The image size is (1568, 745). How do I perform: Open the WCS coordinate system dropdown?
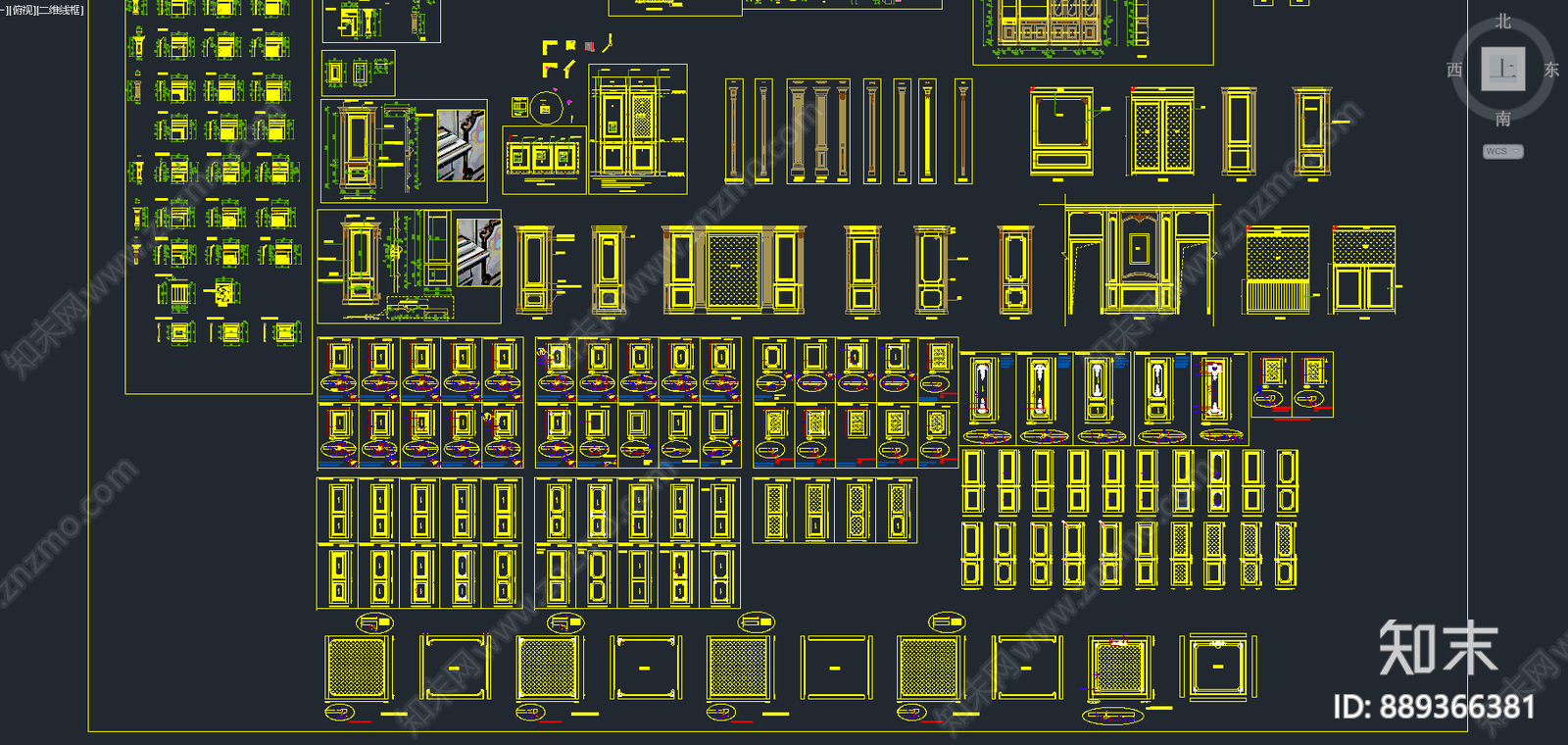(x=1502, y=151)
